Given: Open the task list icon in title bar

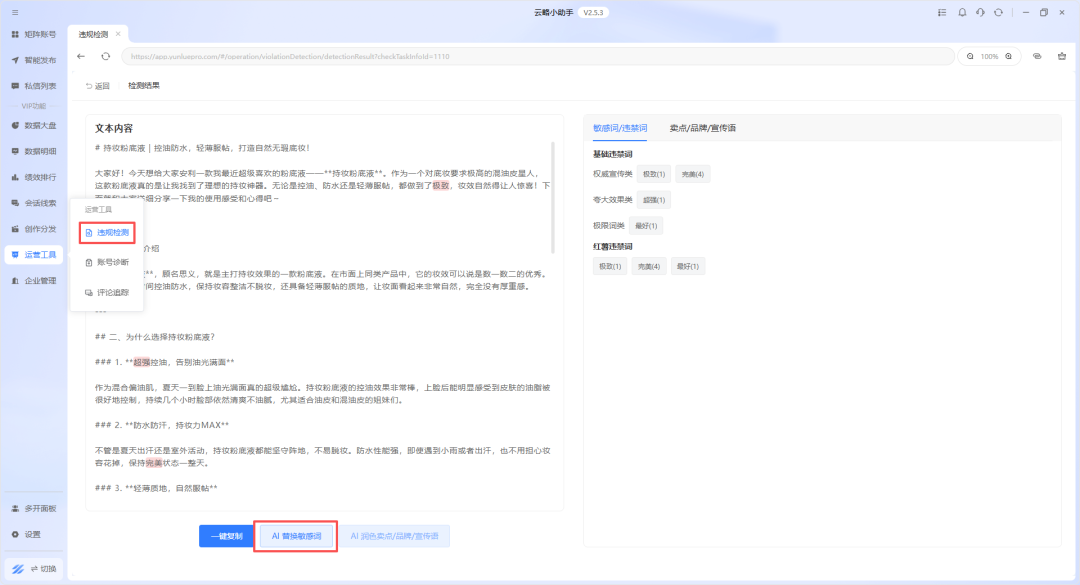Looking at the screenshot, I should pos(942,13).
